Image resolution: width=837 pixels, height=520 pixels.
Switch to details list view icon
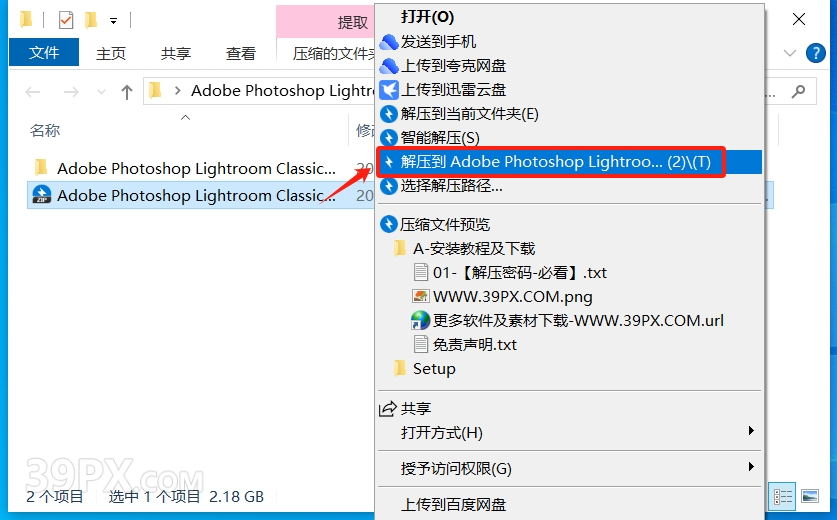pyautogui.click(x=783, y=496)
